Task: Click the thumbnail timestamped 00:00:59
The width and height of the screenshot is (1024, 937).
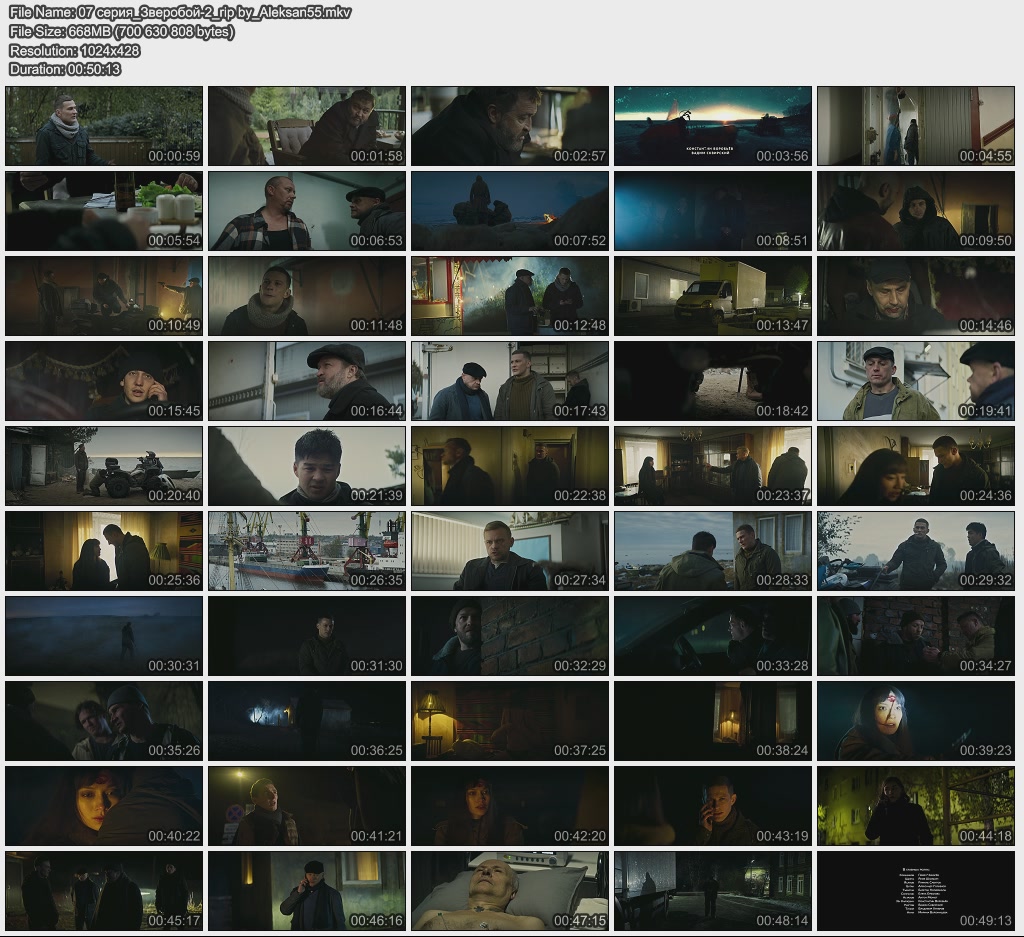Action: [x=104, y=126]
